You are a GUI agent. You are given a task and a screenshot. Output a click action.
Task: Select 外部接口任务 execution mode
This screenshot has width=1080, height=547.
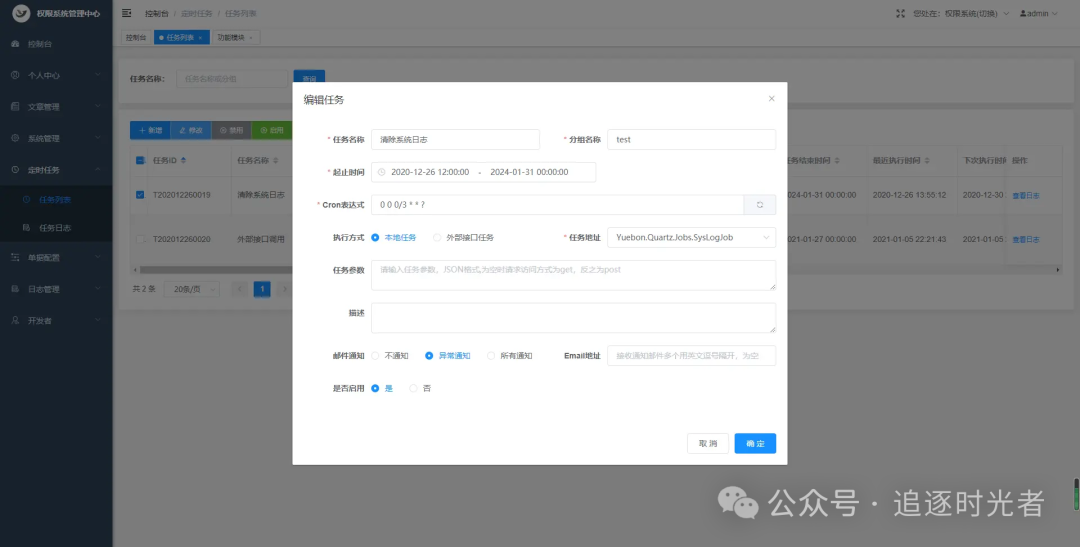pyautogui.click(x=464, y=238)
